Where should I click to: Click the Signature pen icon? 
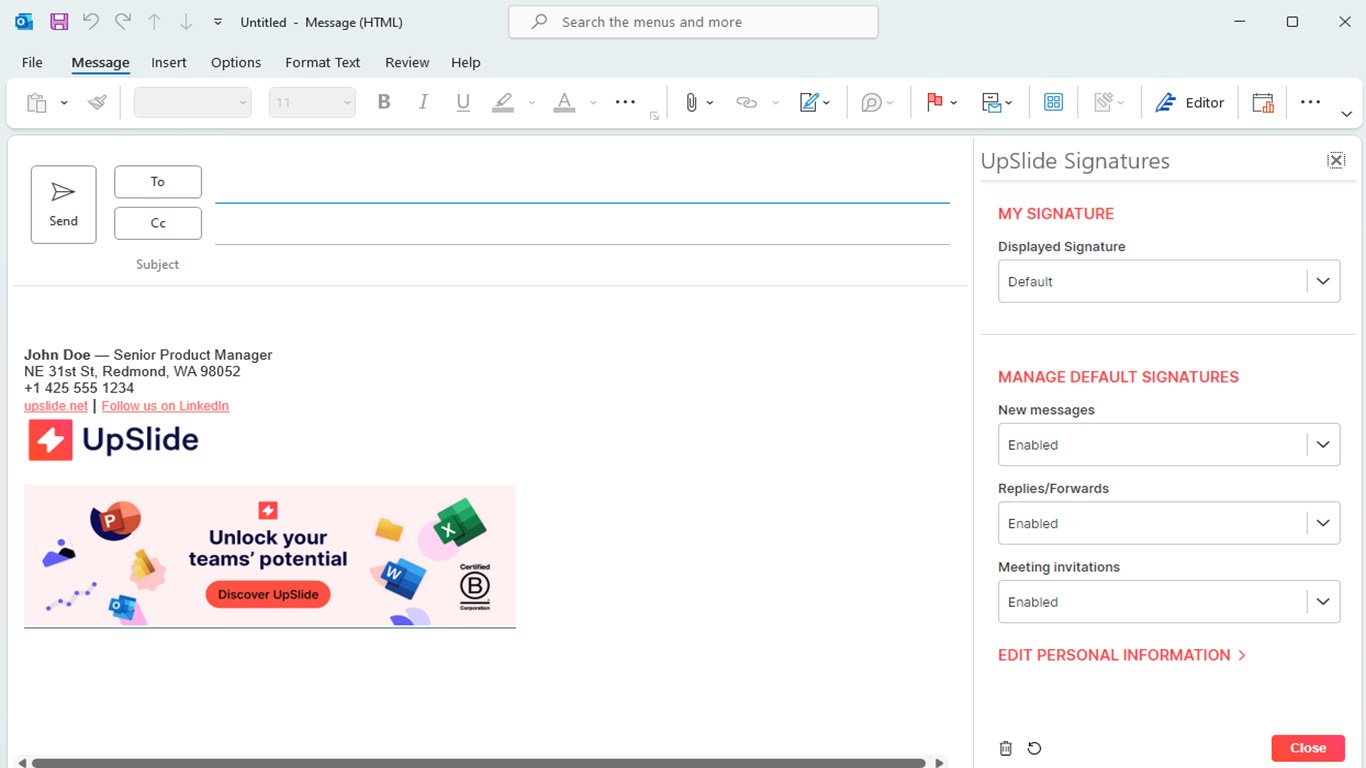click(x=809, y=102)
